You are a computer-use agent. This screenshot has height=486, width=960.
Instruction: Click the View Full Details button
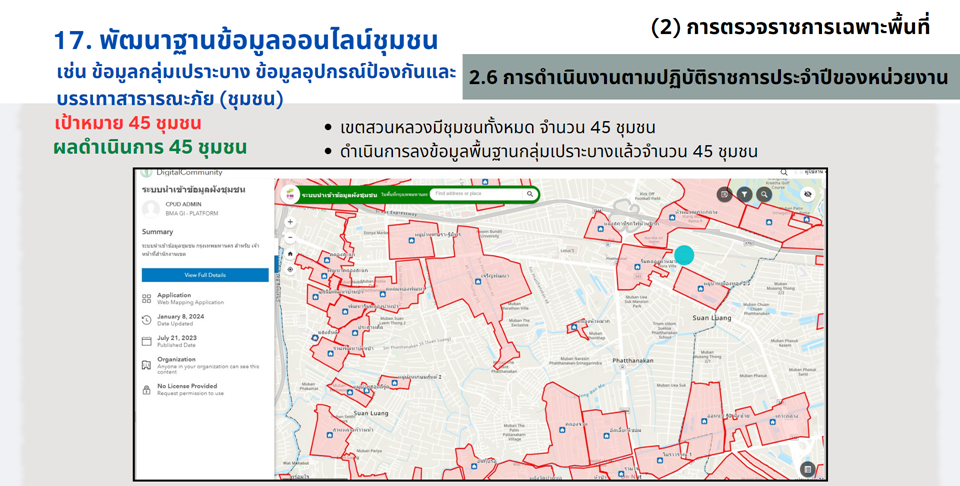pyautogui.click(x=205, y=275)
